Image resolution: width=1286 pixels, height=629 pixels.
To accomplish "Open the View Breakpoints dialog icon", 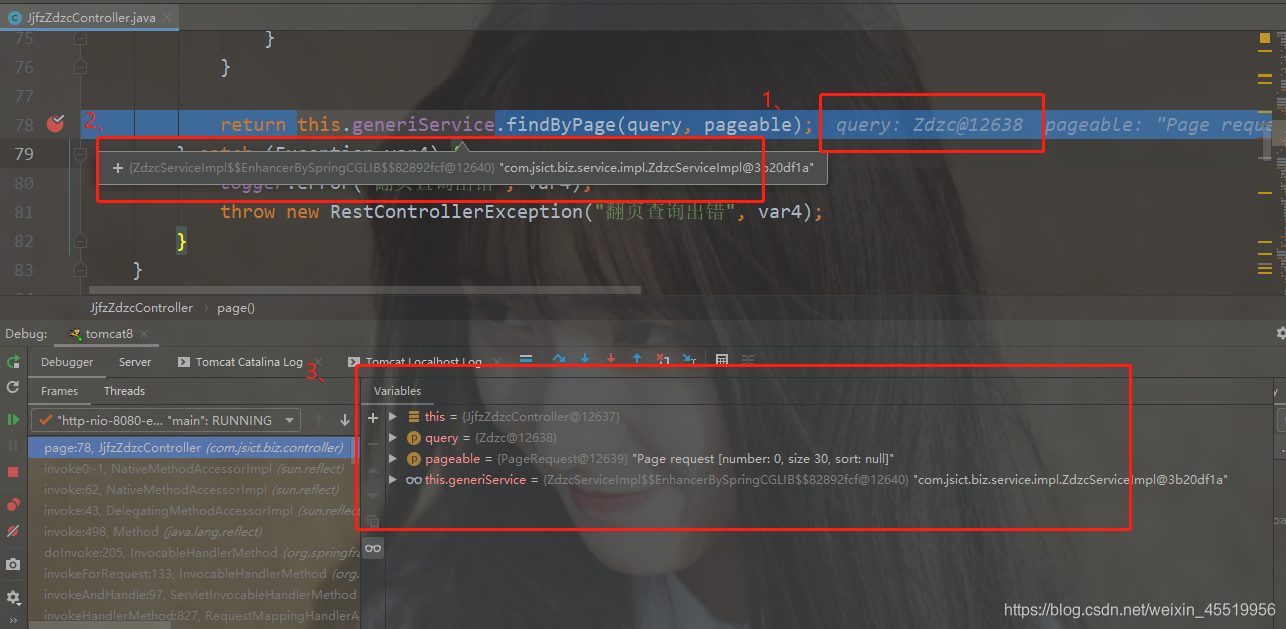I will (x=13, y=505).
